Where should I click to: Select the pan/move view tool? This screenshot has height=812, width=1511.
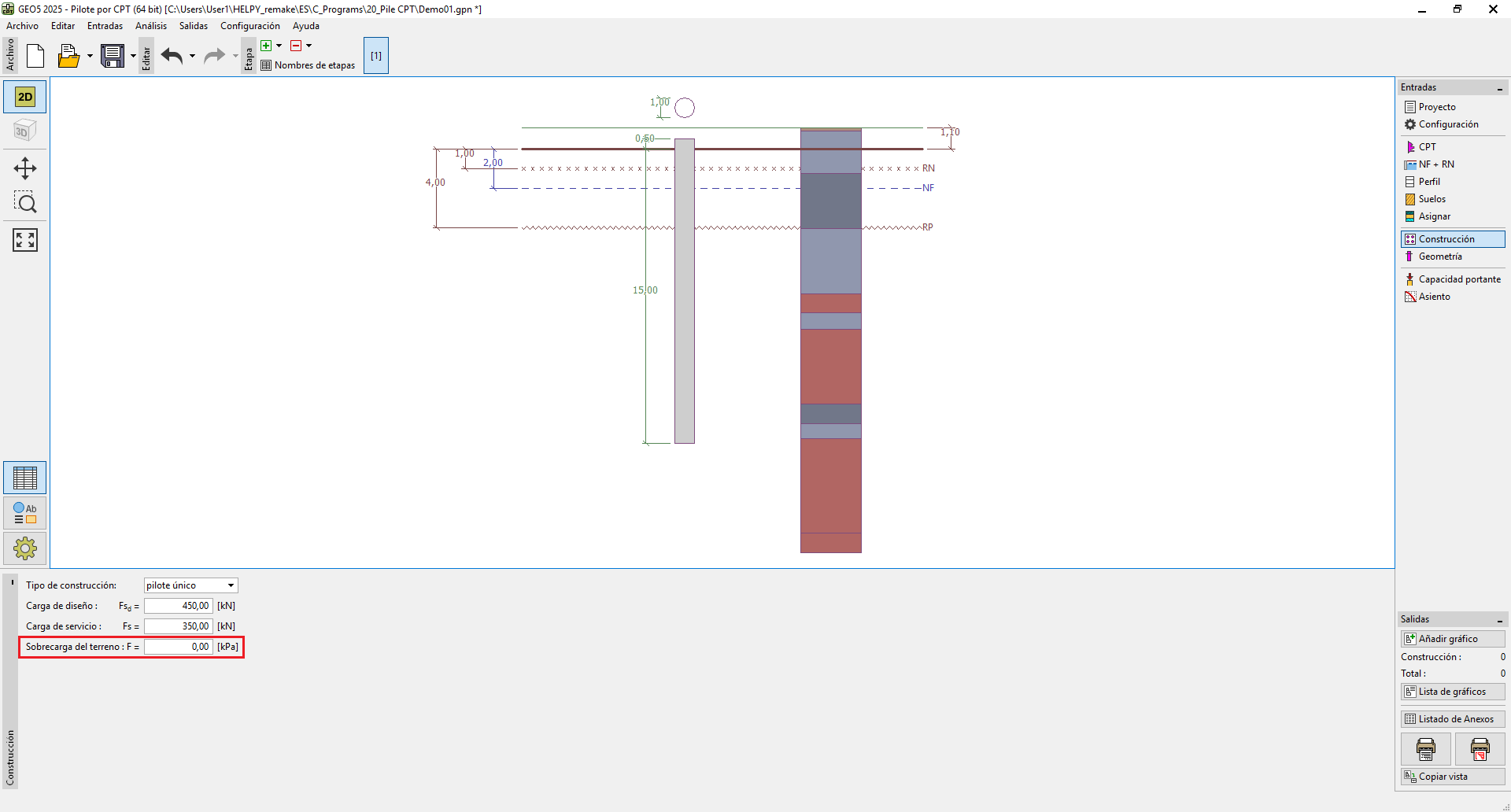coord(25,168)
